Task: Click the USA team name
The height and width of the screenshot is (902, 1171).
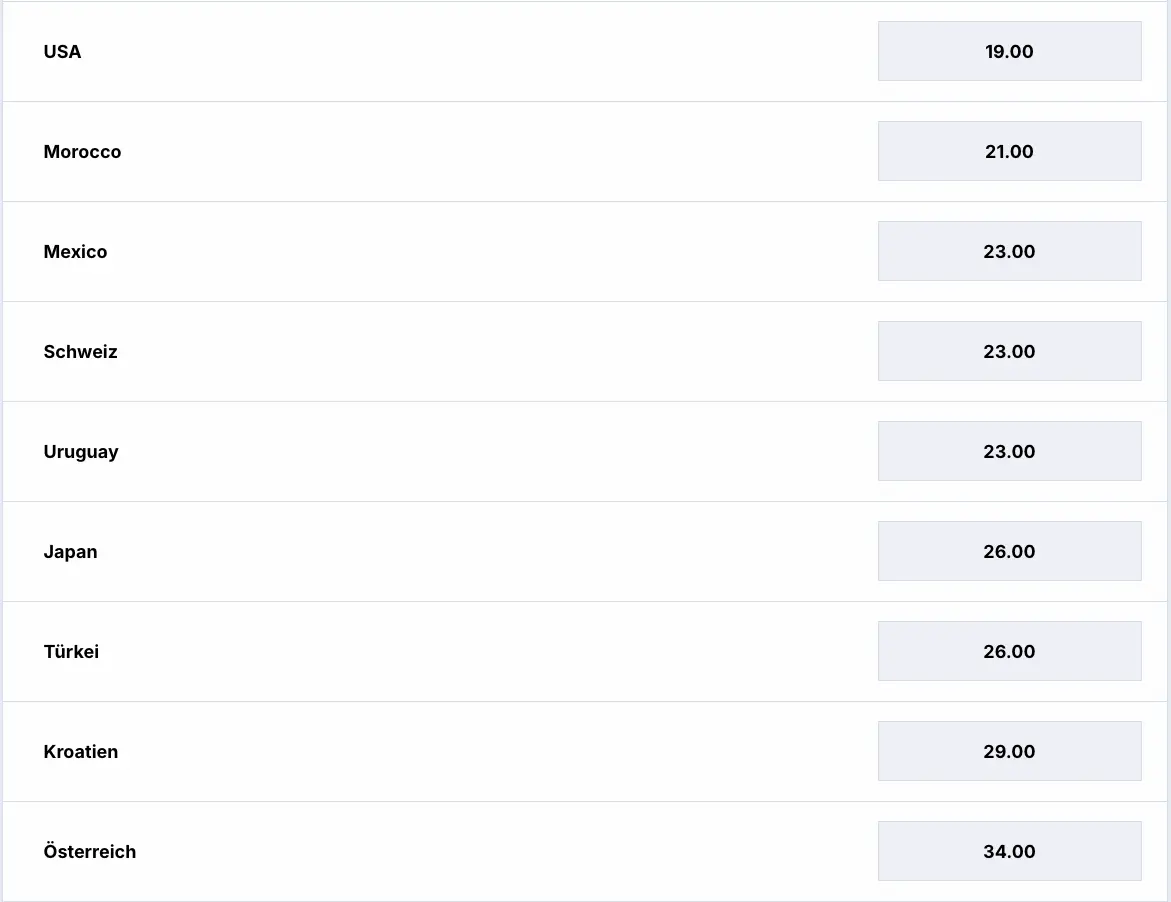Action: (62, 52)
